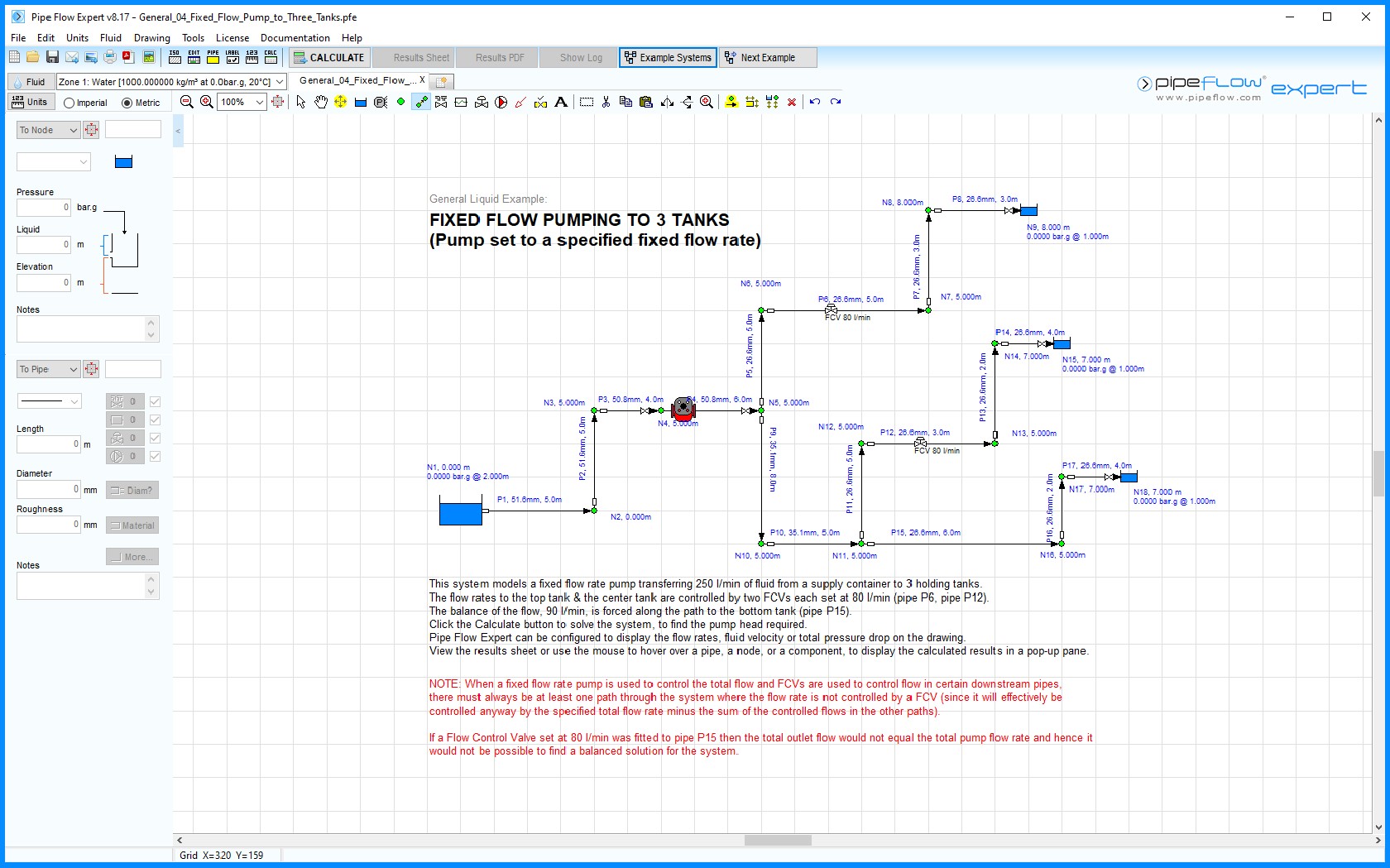Select the arrow pointer tool
Screen dimensions: 1390x868
click(301, 102)
